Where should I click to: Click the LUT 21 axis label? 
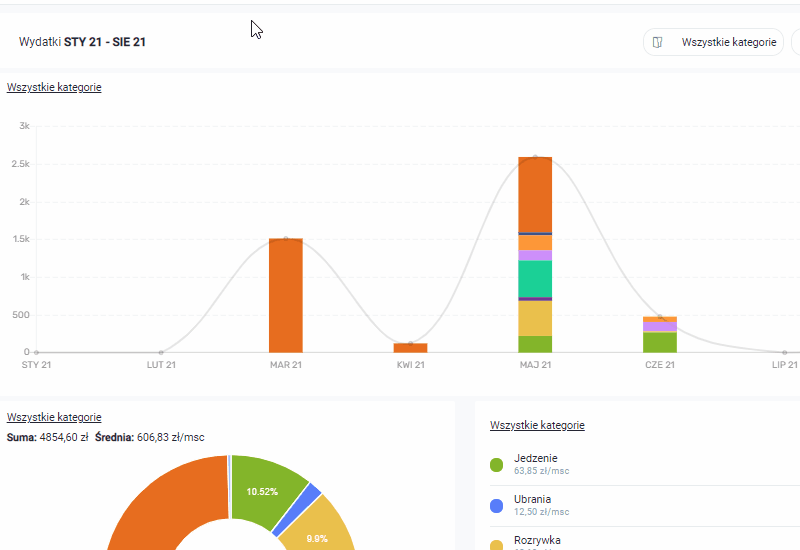[x=161, y=365]
